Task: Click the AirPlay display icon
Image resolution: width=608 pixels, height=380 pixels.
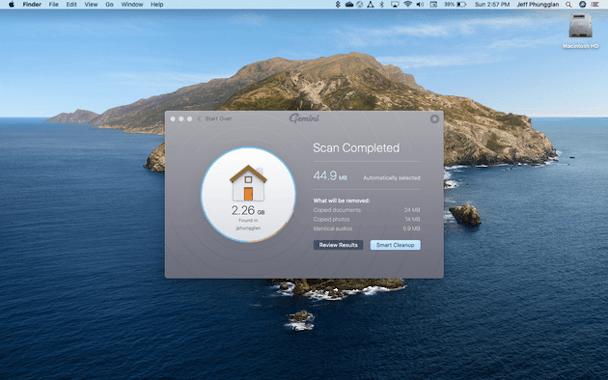Action: [x=395, y=5]
